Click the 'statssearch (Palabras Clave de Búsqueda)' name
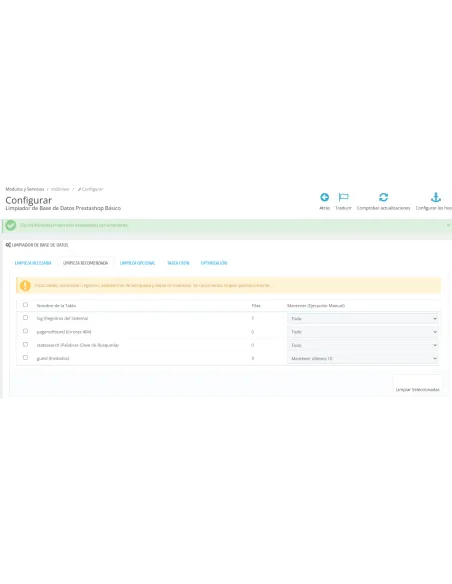 77,345
